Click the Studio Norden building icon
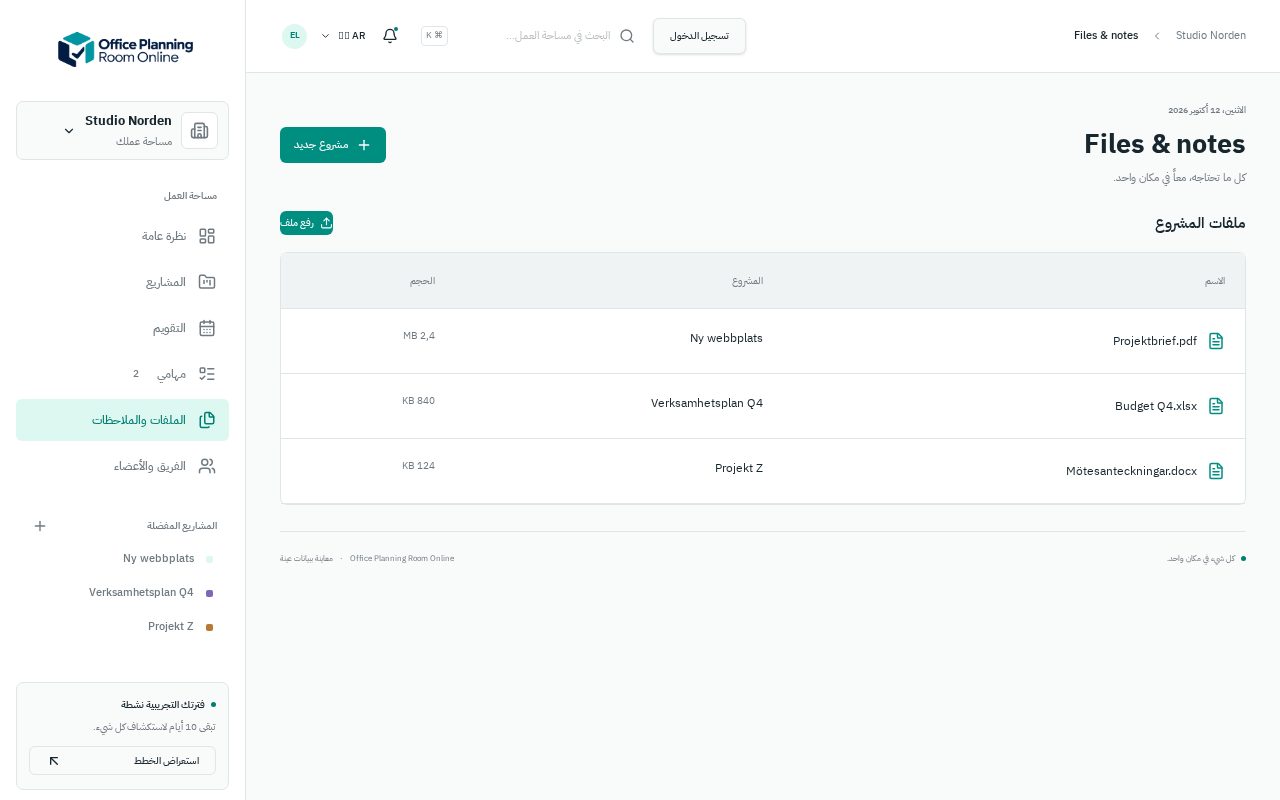Image resolution: width=1280 pixels, height=800 pixels. (199, 130)
